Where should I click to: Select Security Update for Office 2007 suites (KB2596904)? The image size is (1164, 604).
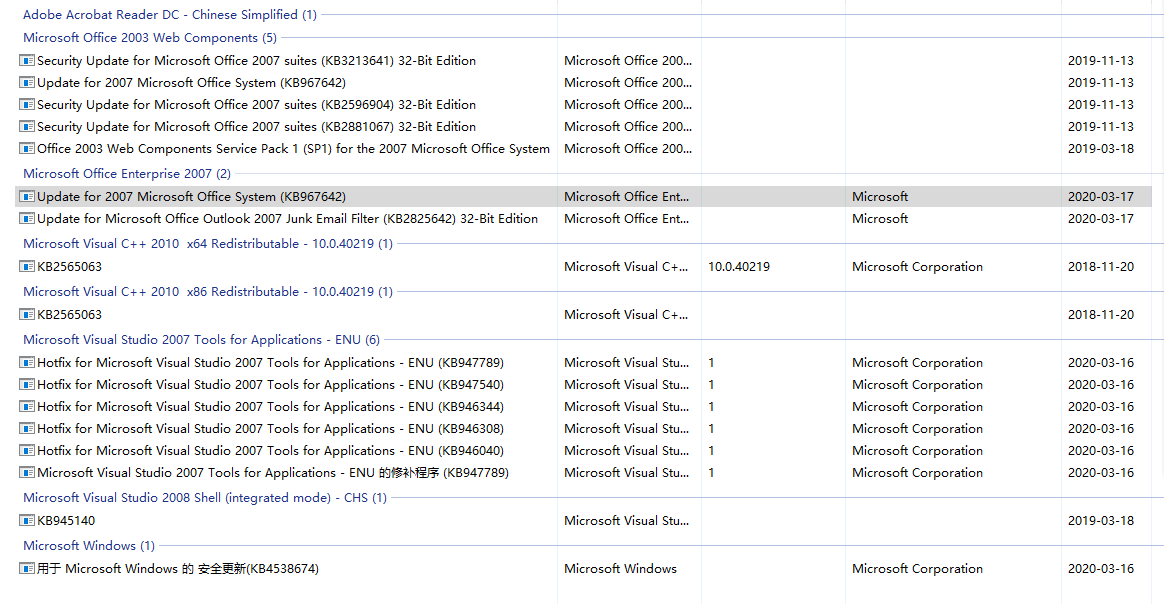coord(256,105)
